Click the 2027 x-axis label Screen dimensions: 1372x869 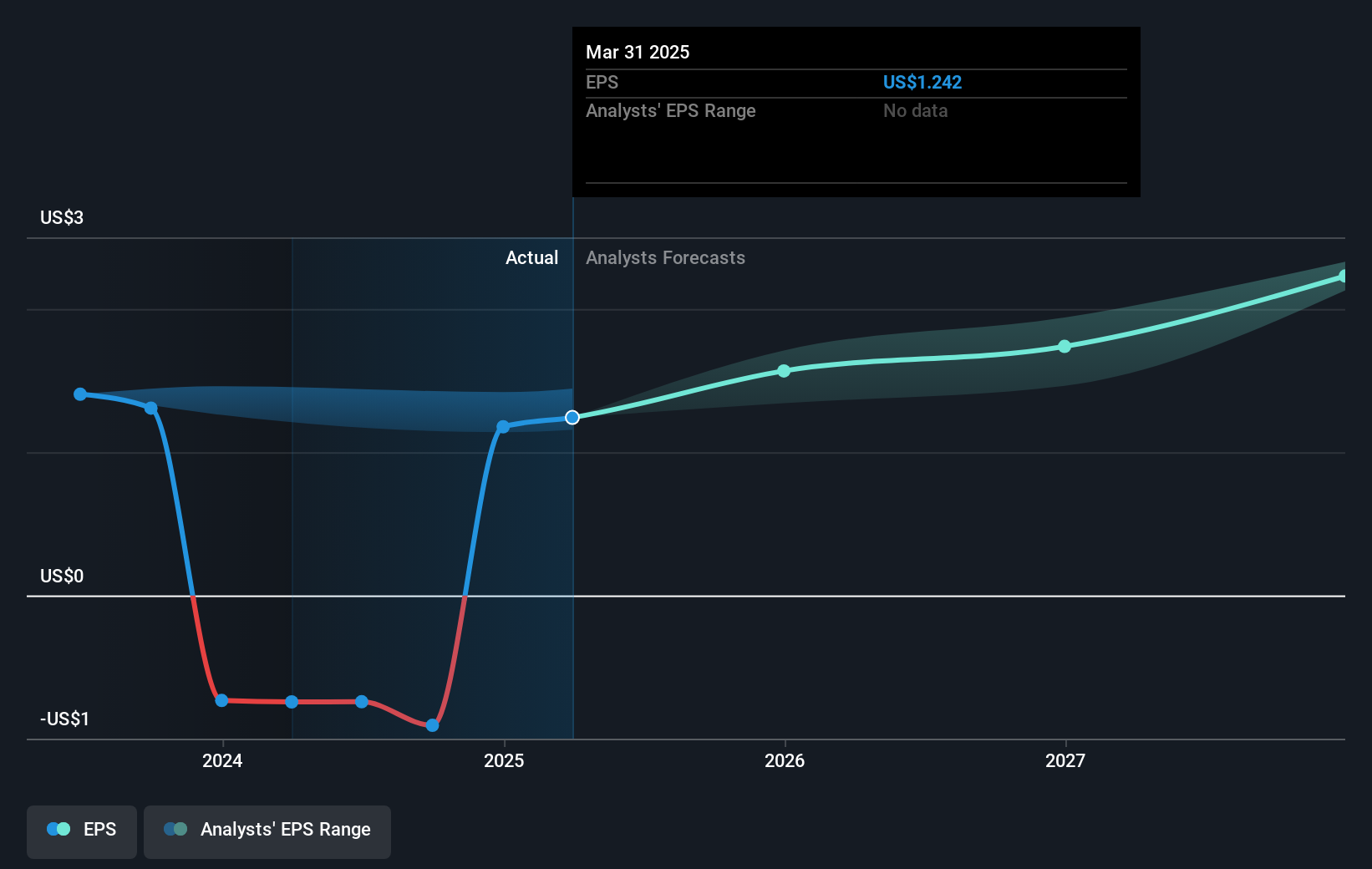point(1065,760)
